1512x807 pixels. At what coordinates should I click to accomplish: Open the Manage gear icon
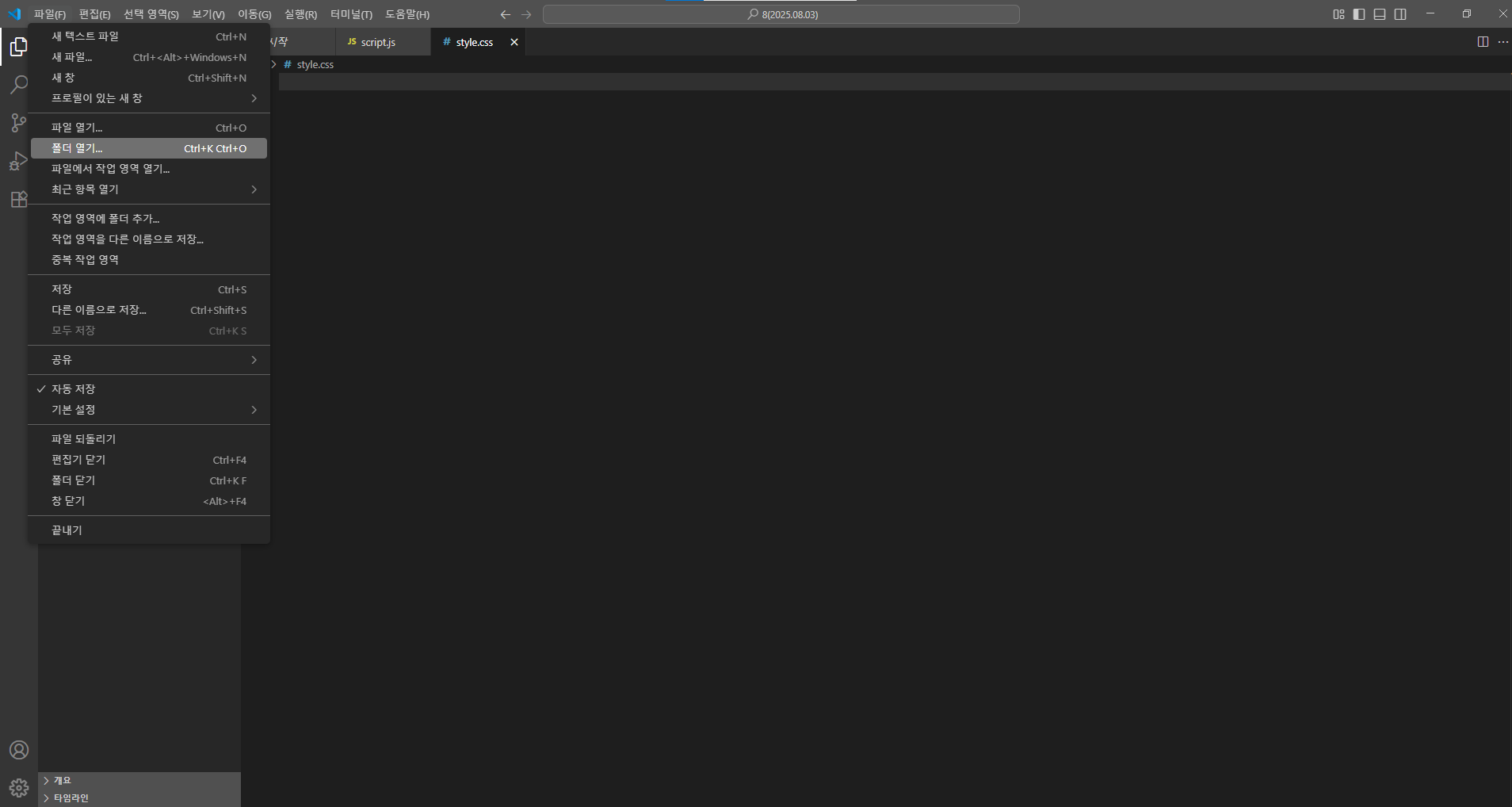pos(19,788)
